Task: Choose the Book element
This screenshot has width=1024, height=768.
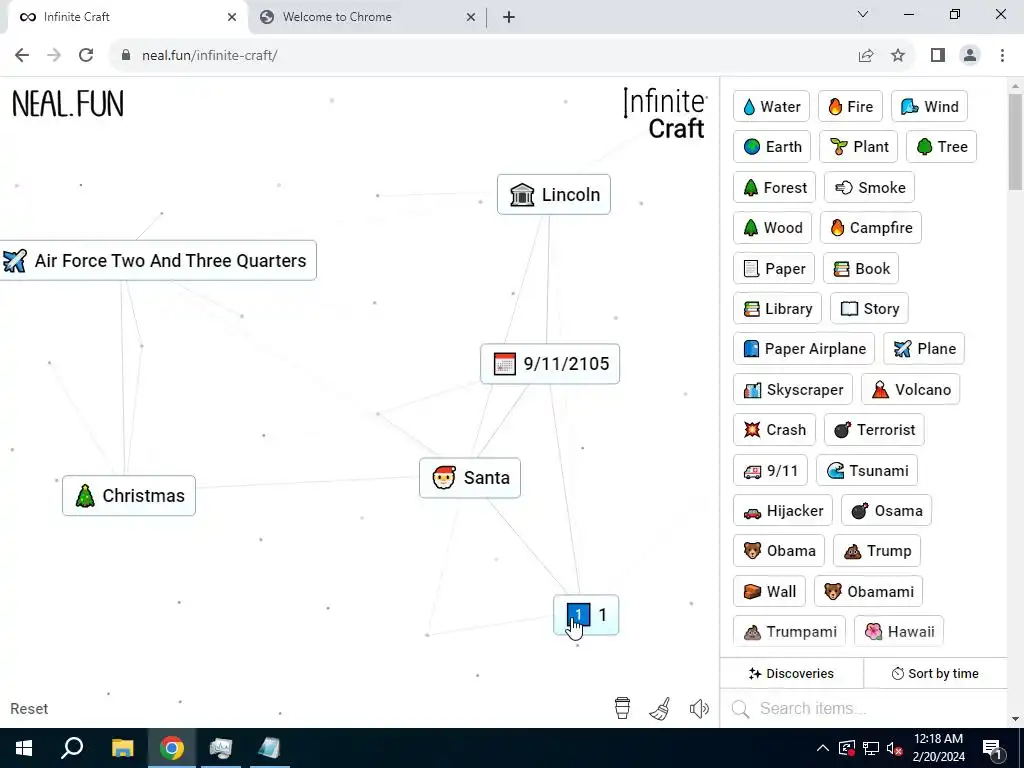Action: pos(861,268)
